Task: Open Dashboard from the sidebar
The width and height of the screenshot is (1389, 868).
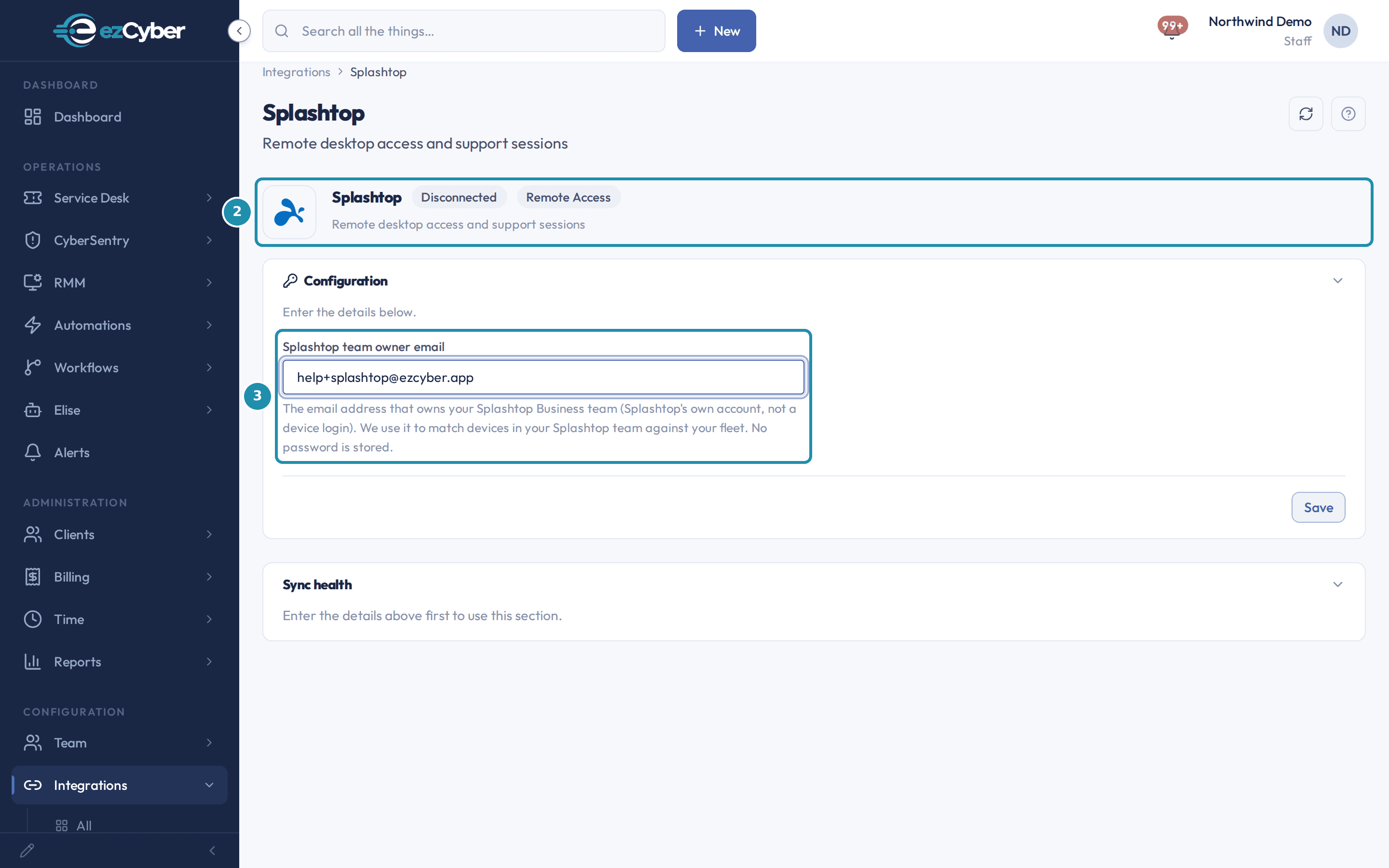Action: click(120, 117)
